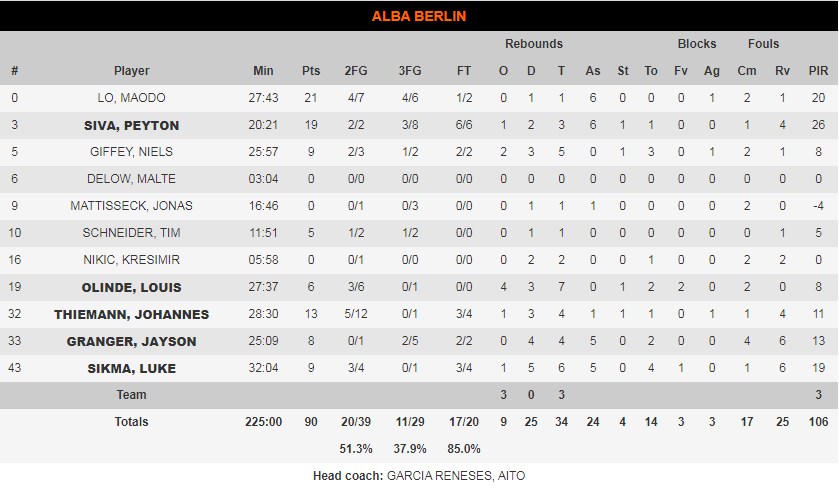Click on GIFFEY, NIELS name

point(131,152)
